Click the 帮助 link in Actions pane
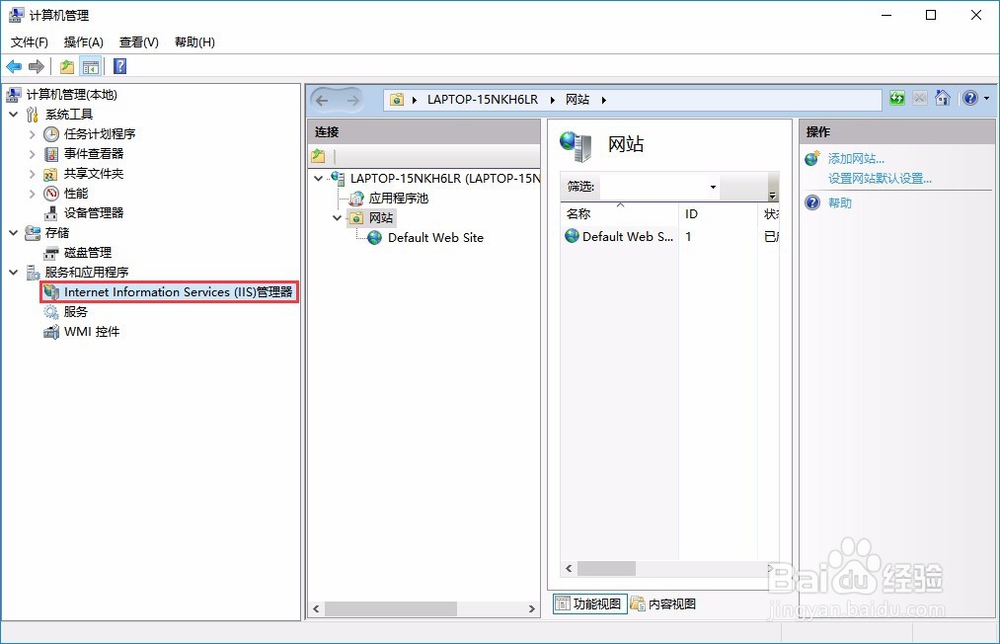The width and height of the screenshot is (1000, 644). [x=840, y=203]
